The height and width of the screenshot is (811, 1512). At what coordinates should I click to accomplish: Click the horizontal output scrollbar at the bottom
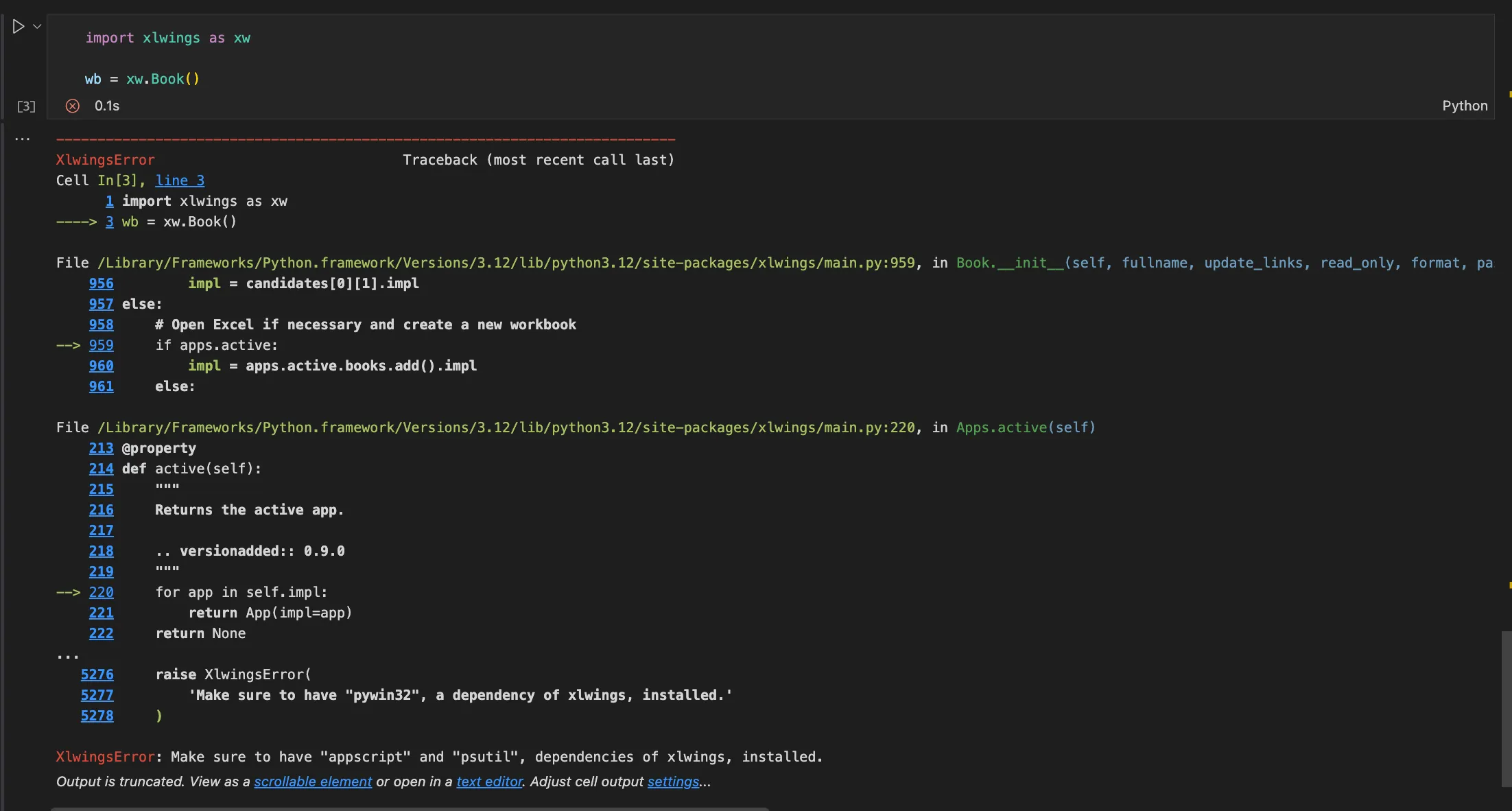[x=410, y=809]
